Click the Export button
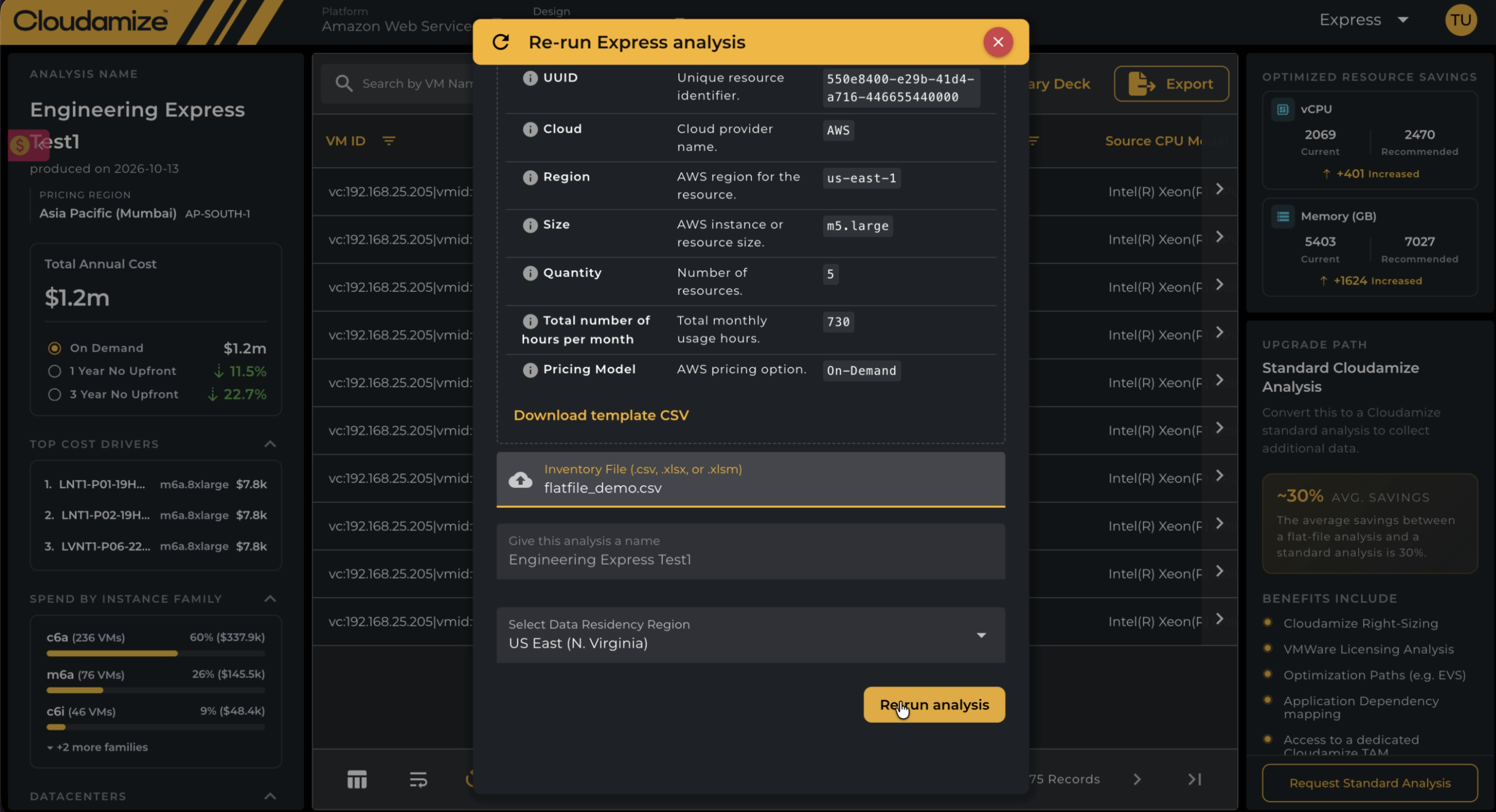The height and width of the screenshot is (812, 1496). tap(1171, 84)
